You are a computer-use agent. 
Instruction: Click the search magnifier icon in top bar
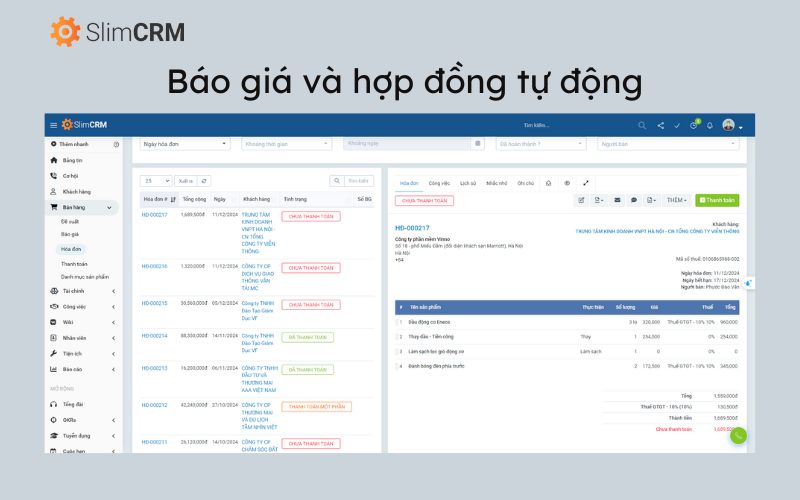pyautogui.click(x=642, y=126)
